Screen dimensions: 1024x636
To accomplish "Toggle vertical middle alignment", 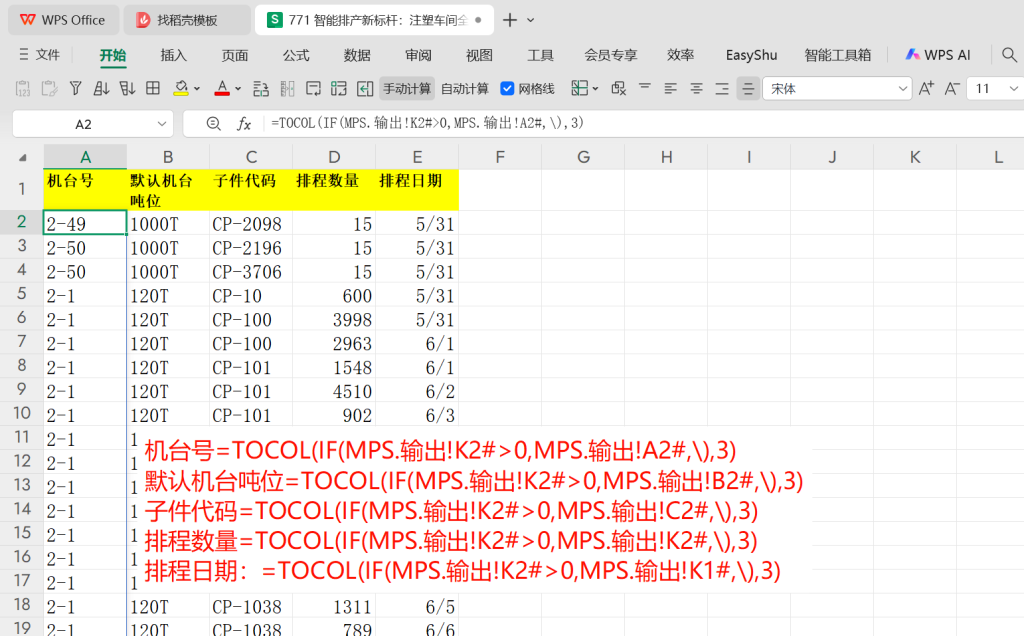I will point(748,89).
